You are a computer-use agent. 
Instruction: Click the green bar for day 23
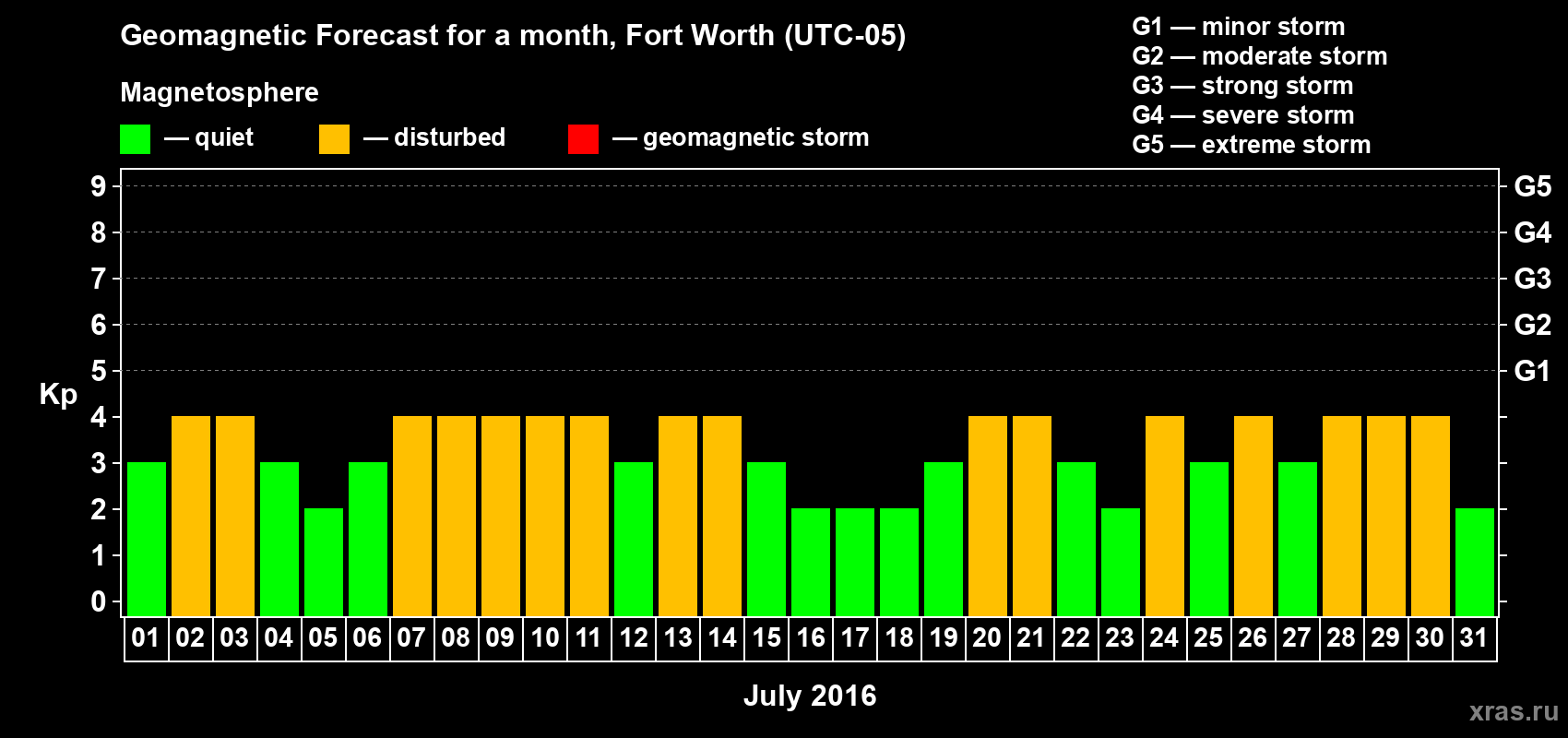1121,563
